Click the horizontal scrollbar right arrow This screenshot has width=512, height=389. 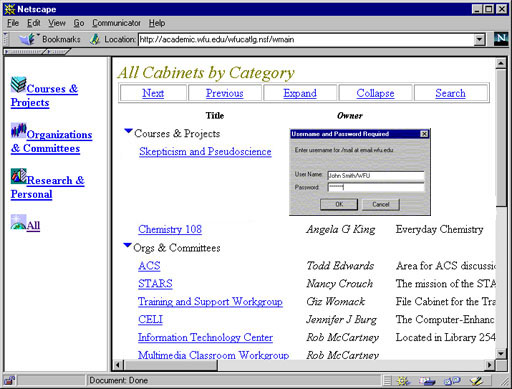(489, 365)
